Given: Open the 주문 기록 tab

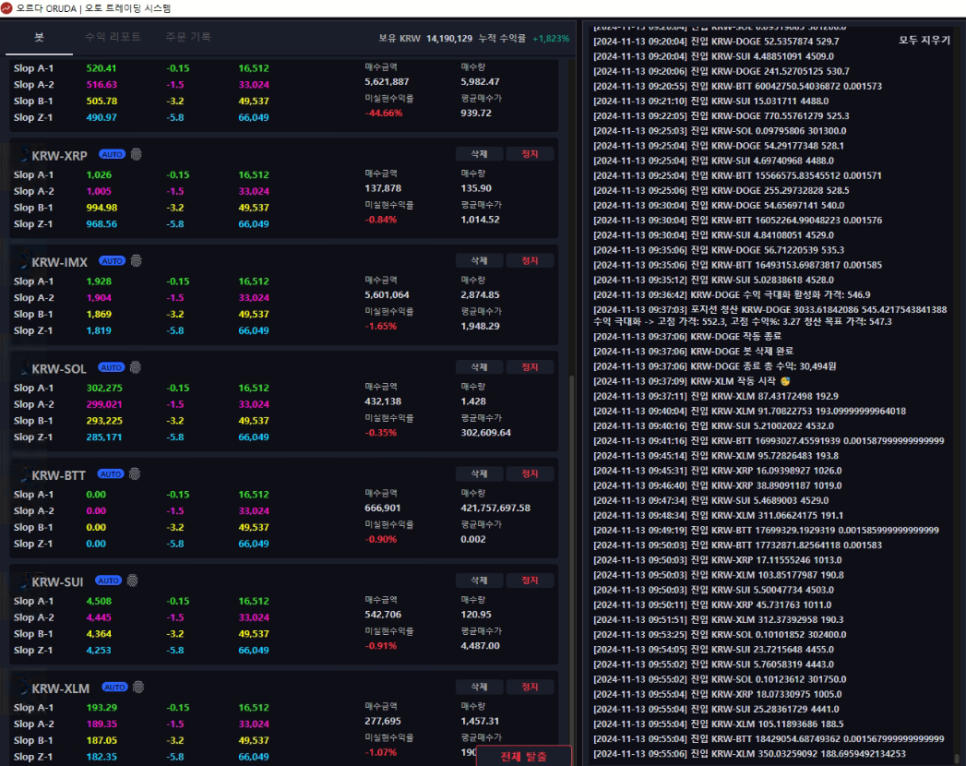Looking at the screenshot, I should coord(188,37).
